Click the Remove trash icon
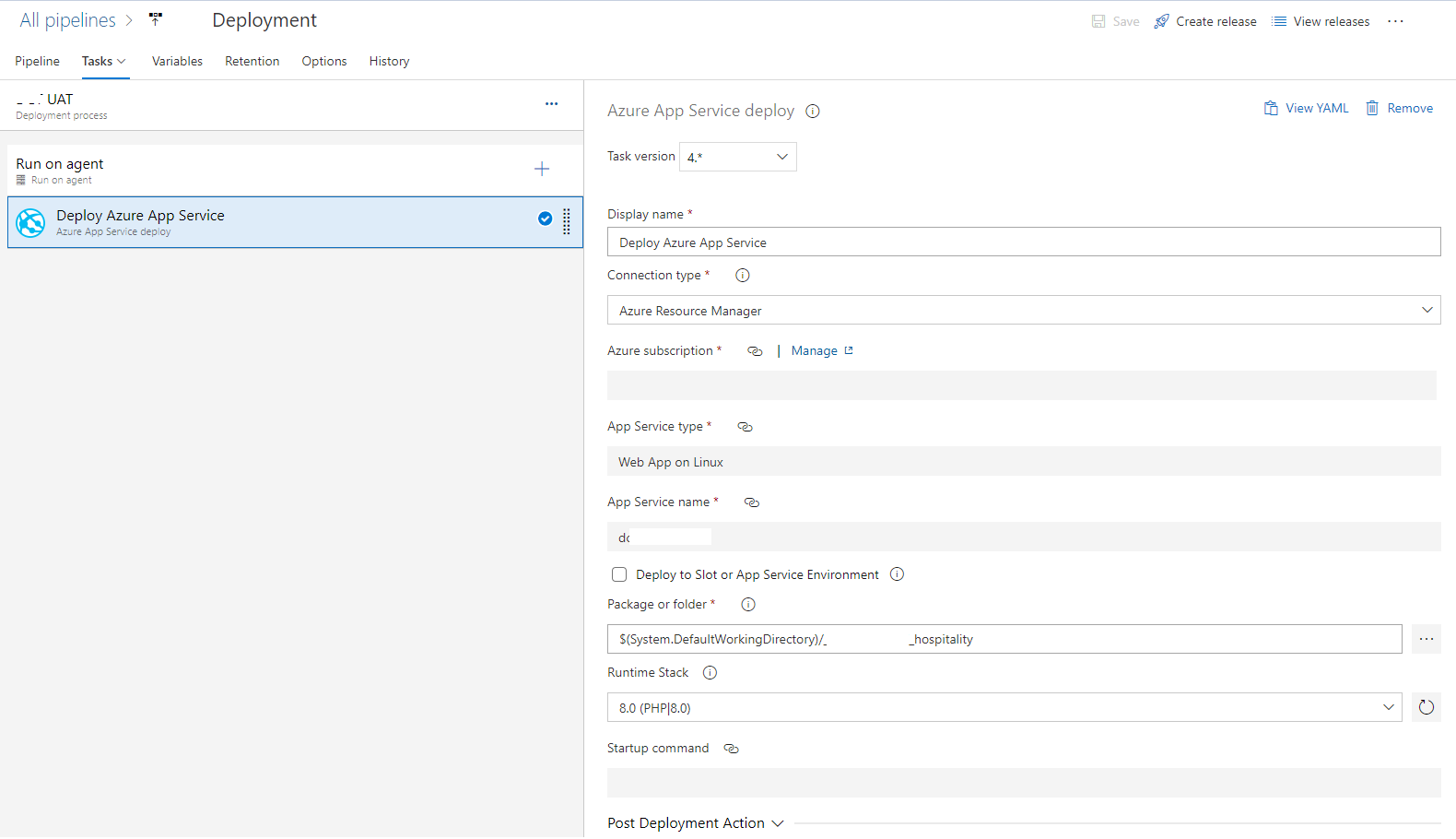This screenshot has height=839, width=1456. click(x=1372, y=108)
